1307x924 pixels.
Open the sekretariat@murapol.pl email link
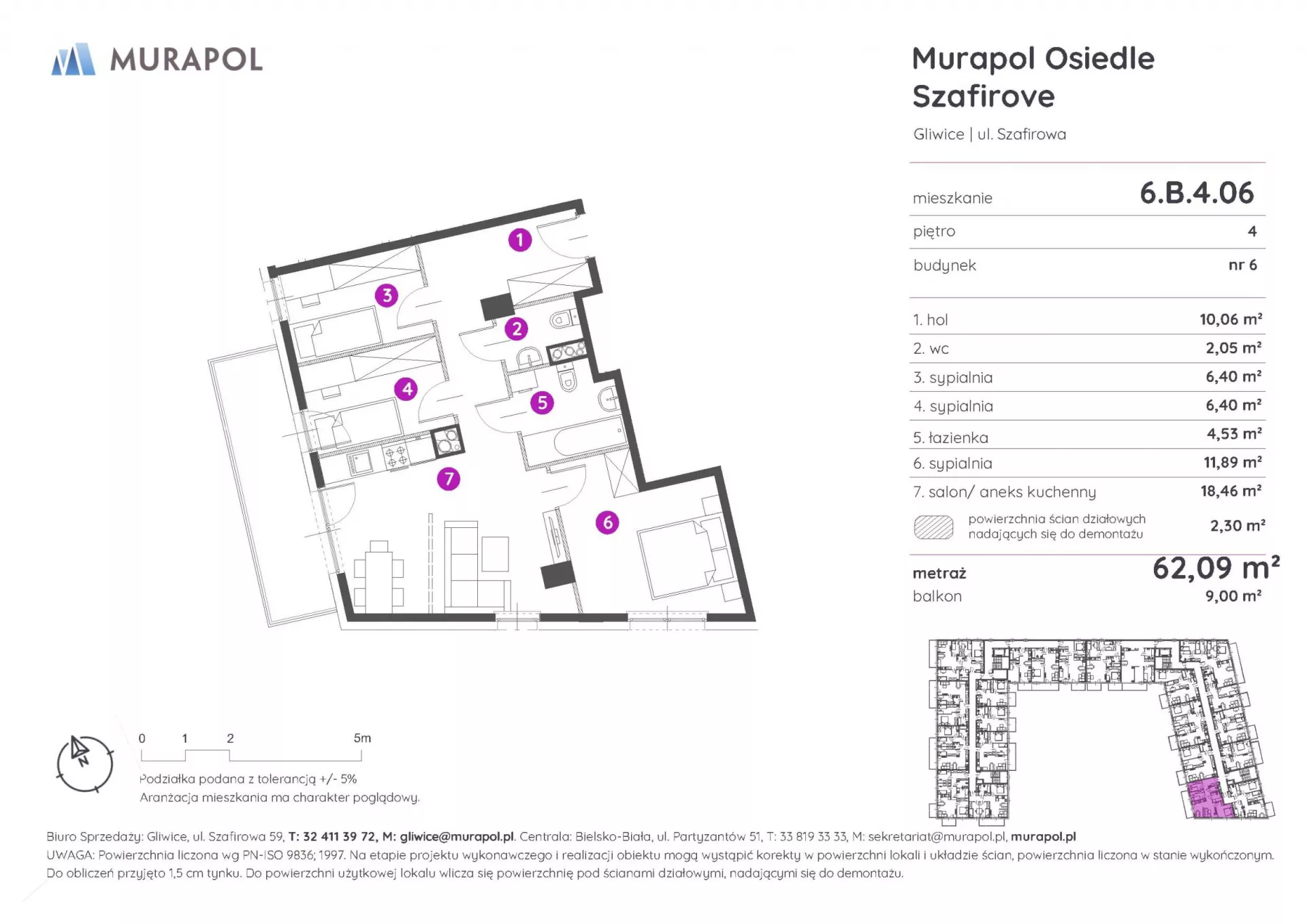(x=937, y=836)
